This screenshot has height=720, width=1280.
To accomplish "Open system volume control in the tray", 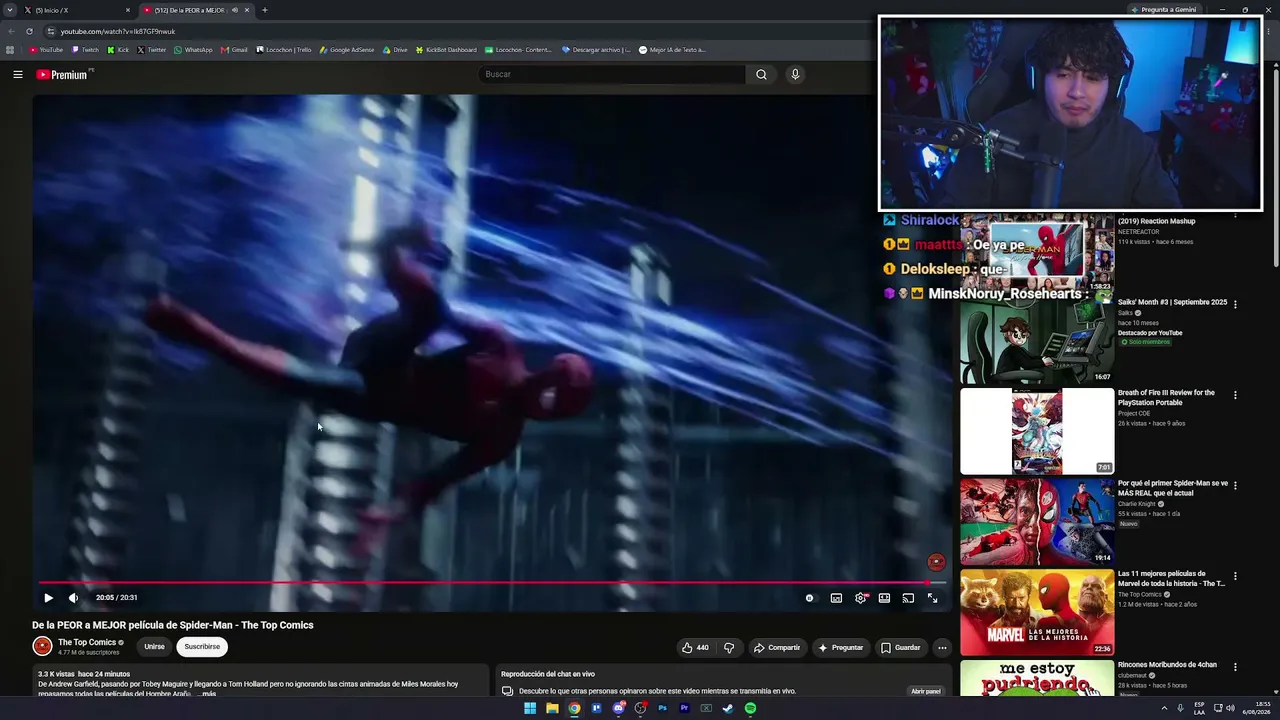I will click(1230, 708).
